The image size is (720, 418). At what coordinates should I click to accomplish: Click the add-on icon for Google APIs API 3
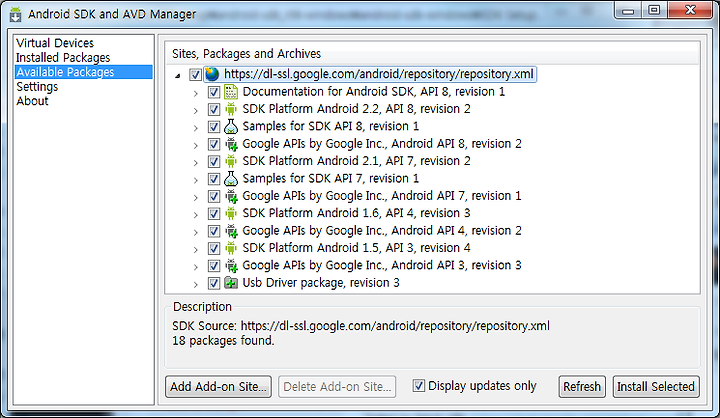(231, 265)
